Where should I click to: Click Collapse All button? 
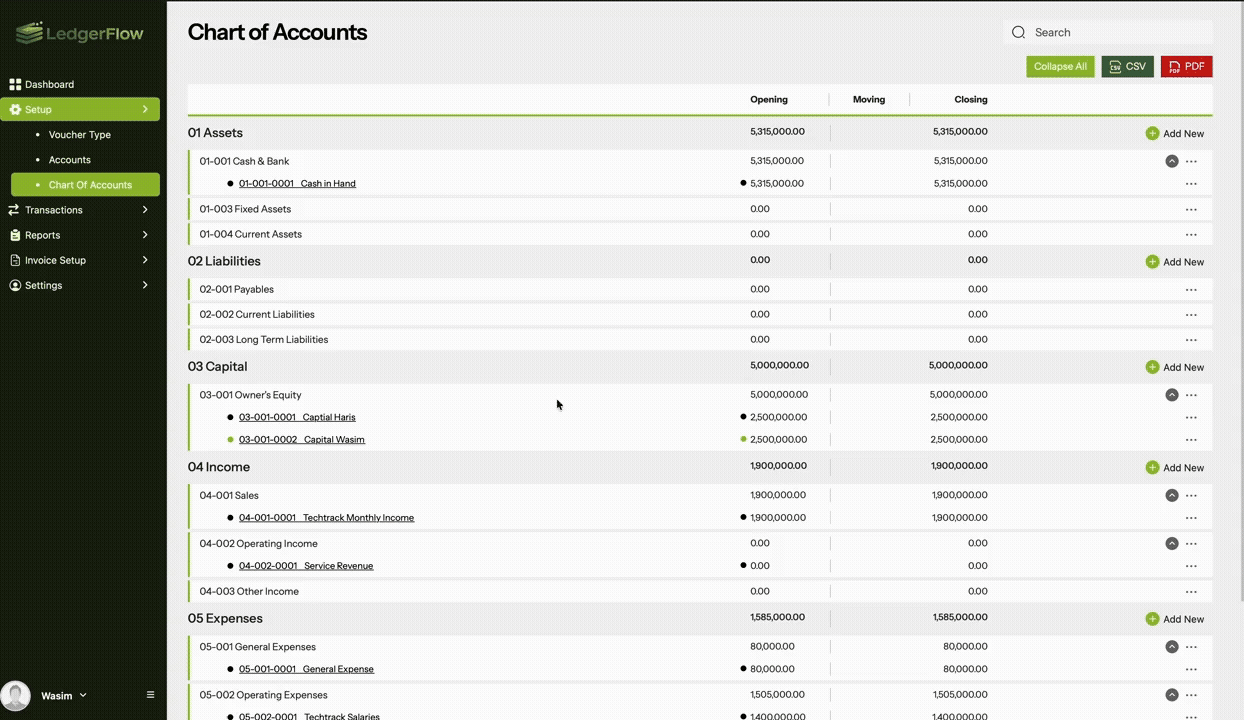click(1060, 67)
